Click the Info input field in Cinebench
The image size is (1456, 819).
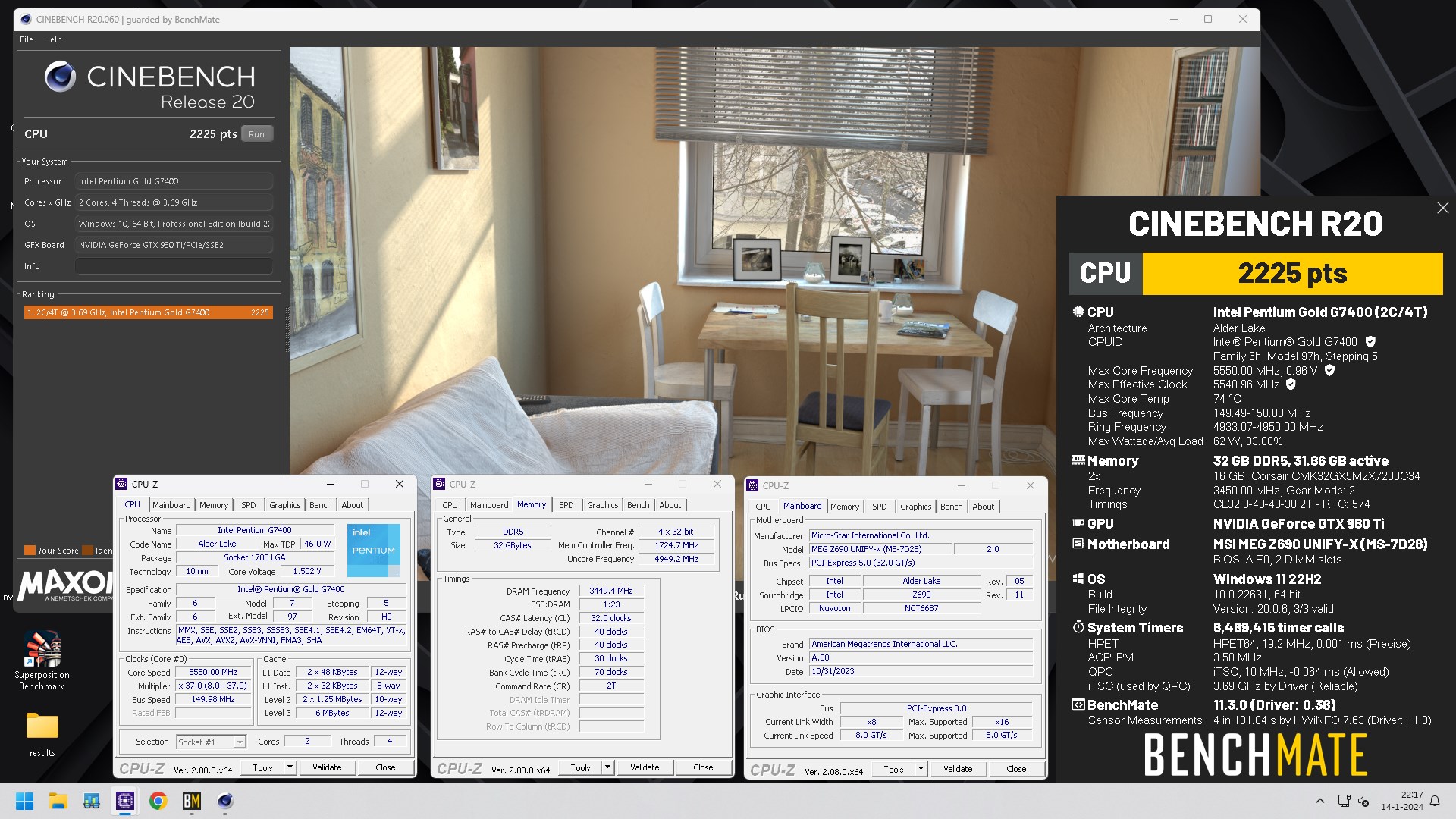[174, 266]
